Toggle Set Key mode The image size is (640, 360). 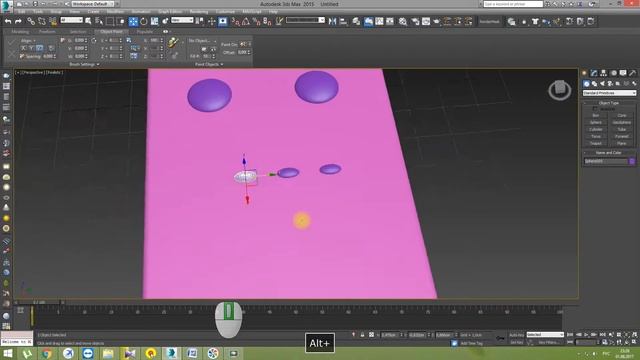point(516,342)
